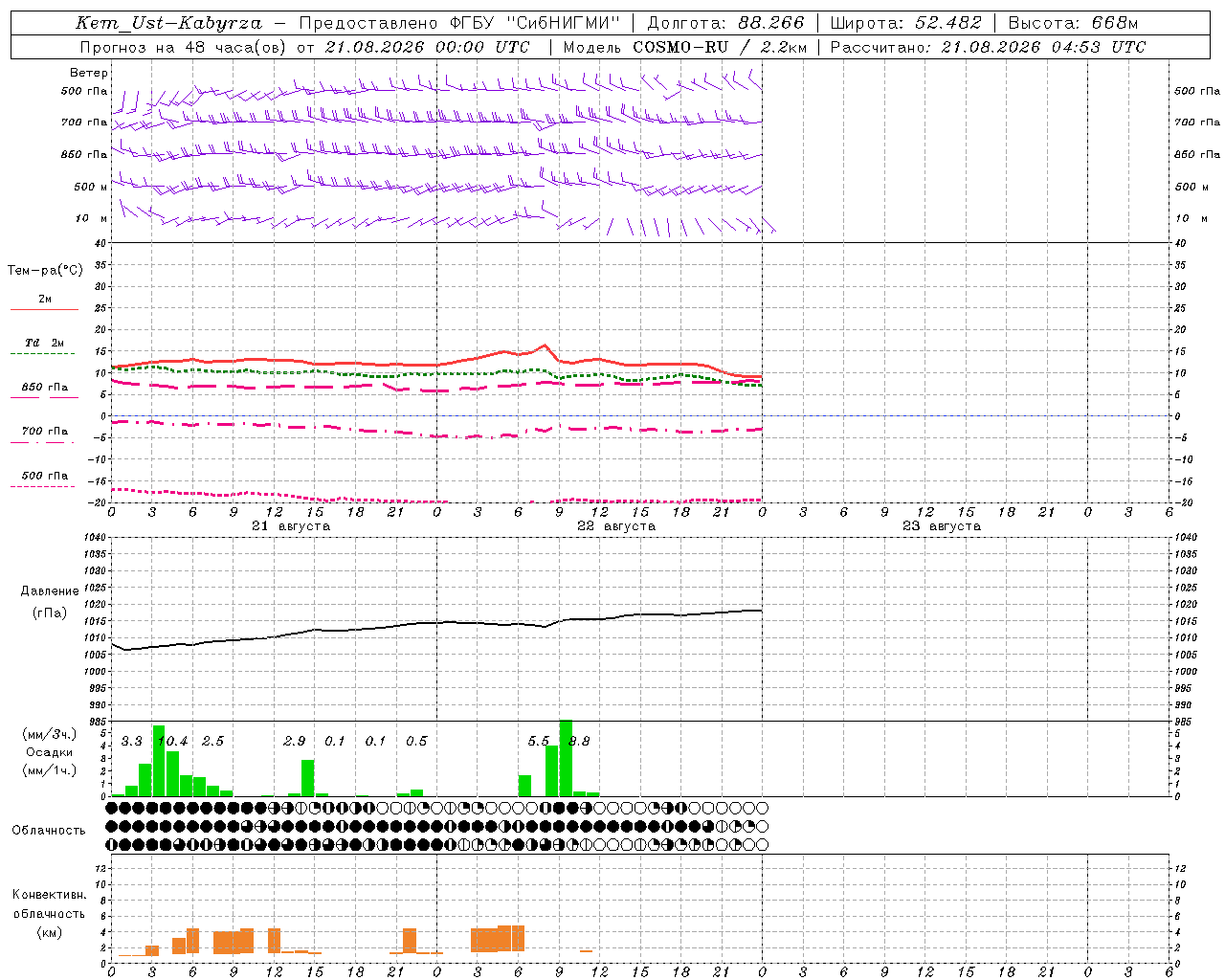Click the 2.9 precipitation amount label
The image size is (1225, 980).
click(x=295, y=741)
